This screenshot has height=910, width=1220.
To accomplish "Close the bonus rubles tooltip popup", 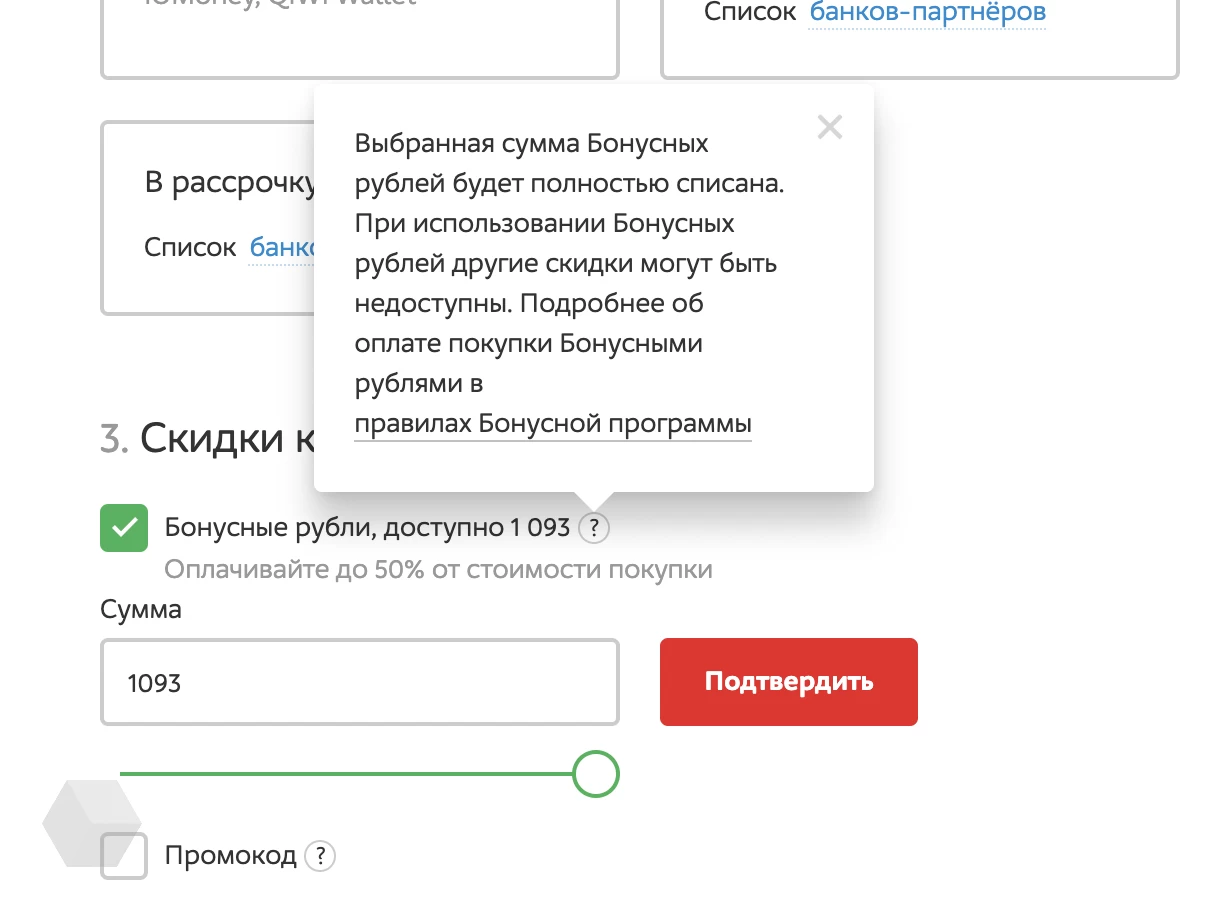I will coord(829,127).
